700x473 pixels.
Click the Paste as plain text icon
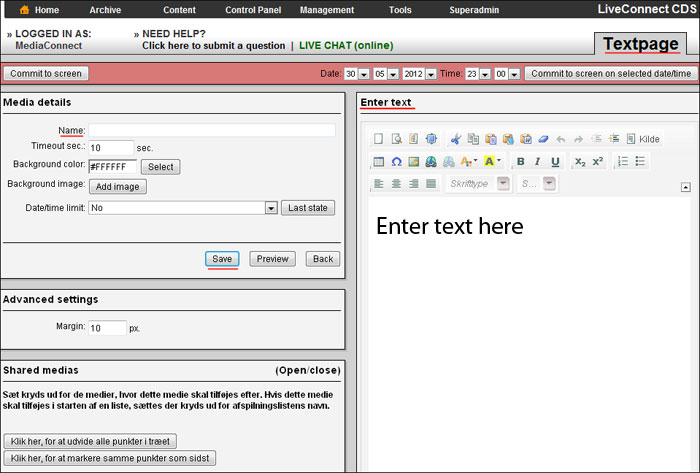coord(508,139)
